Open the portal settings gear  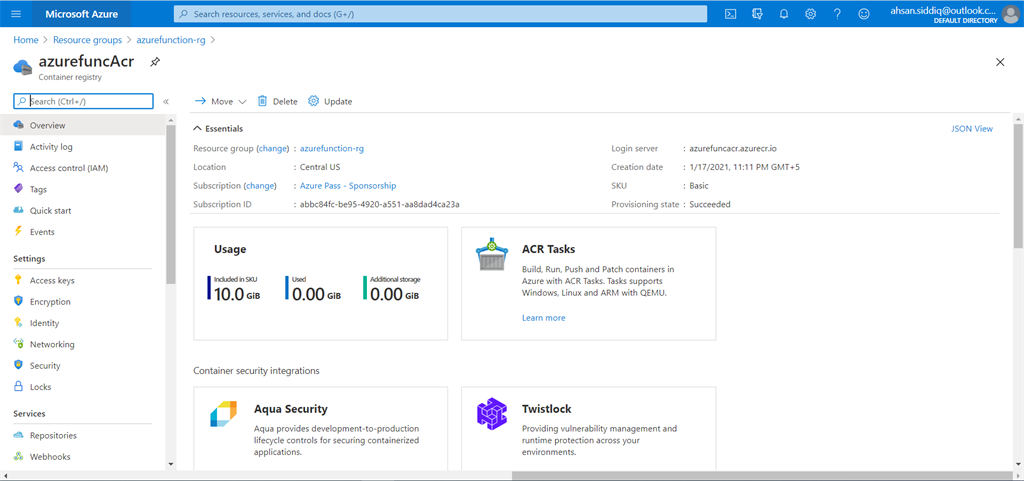pyautogui.click(x=810, y=14)
